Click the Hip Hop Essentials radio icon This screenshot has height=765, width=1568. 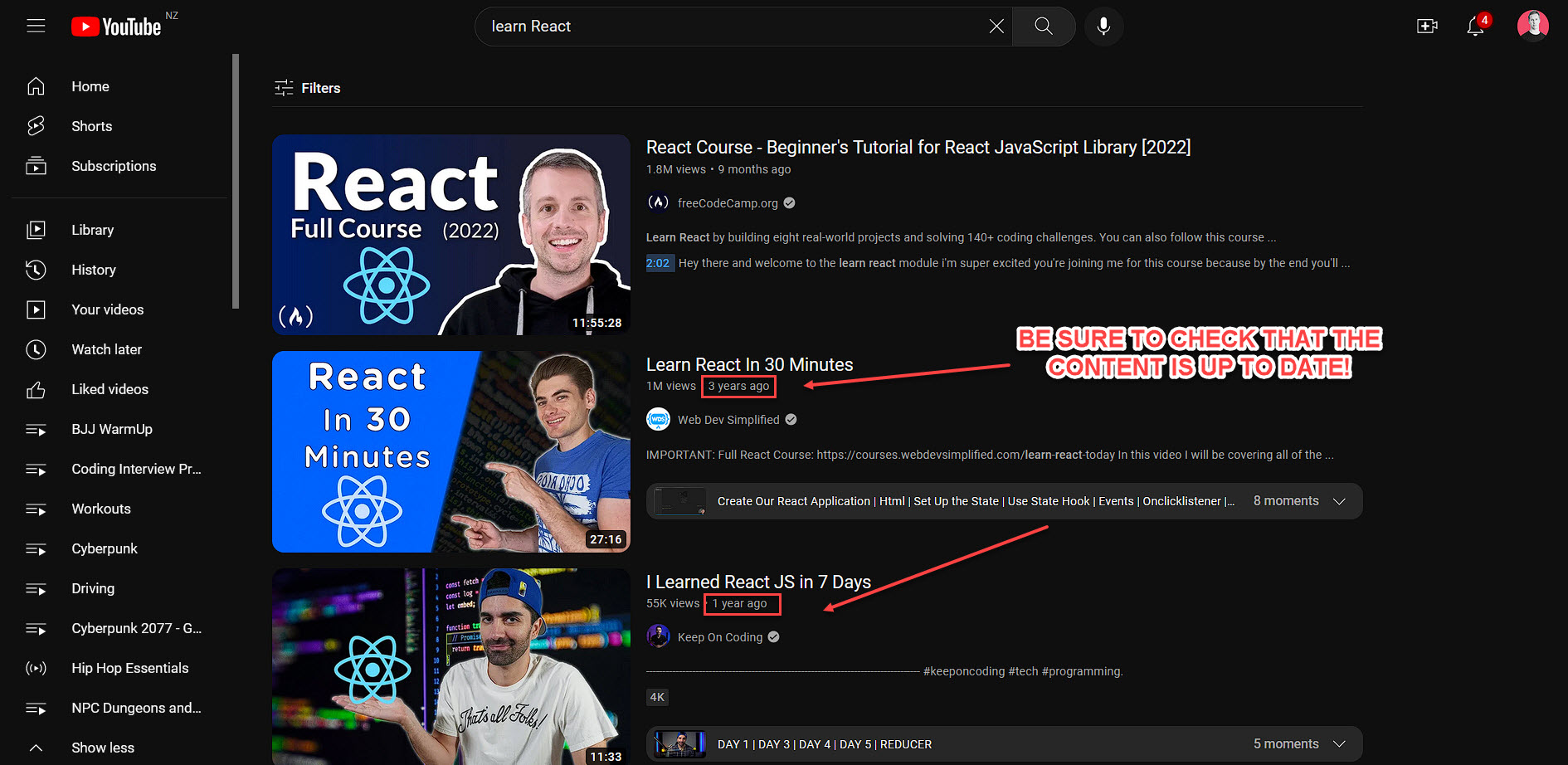pos(36,668)
